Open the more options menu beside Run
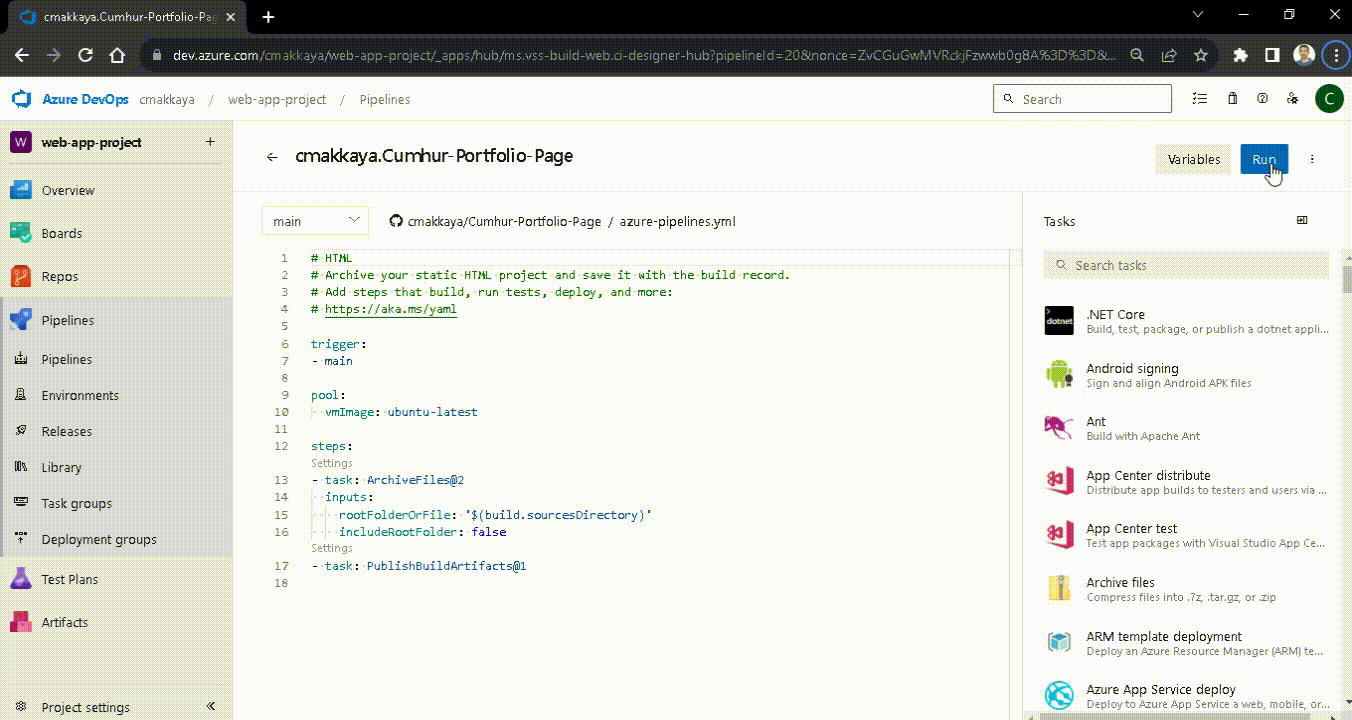 (x=1312, y=158)
